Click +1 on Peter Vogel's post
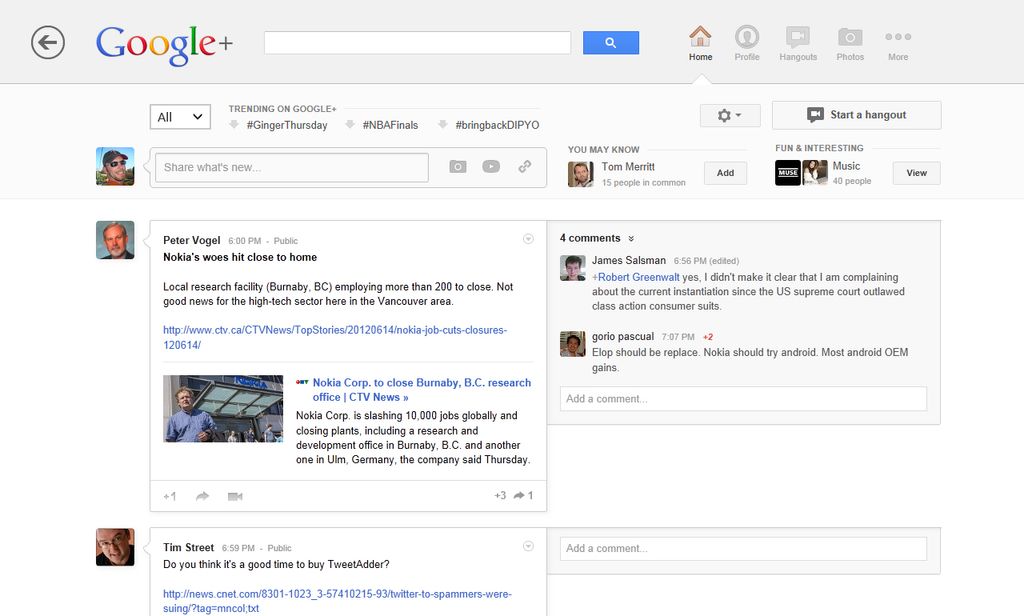The image size is (1024, 616). point(170,496)
